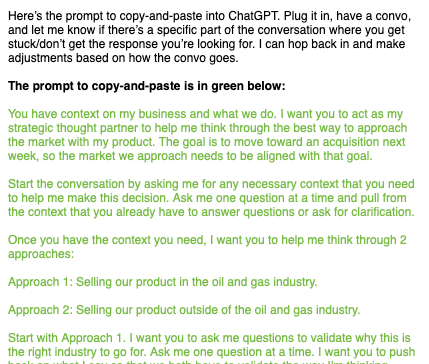The height and width of the screenshot is (364, 429).
Task: Click the "Approach 2:" label in the green text
Action: tap(40, 310)
